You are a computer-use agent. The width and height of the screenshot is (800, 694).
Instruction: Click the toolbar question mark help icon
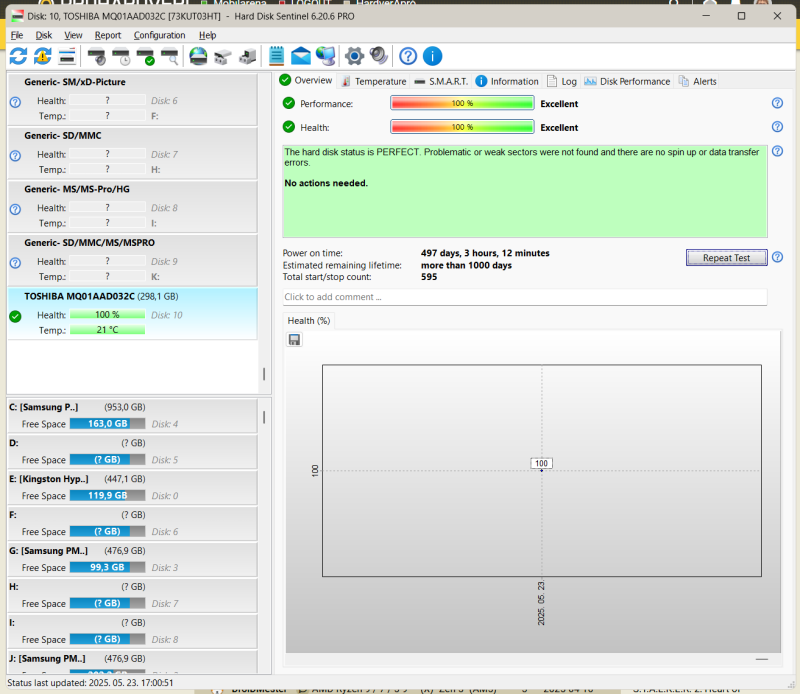[408, 56]
